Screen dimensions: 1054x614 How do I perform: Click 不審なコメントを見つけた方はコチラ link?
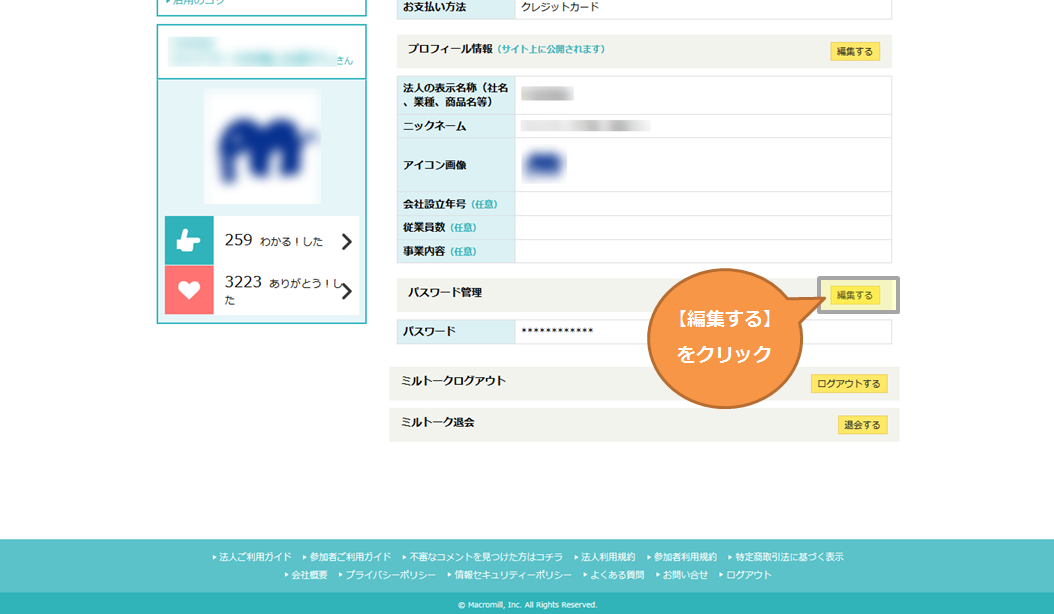[x=486, y=557]
